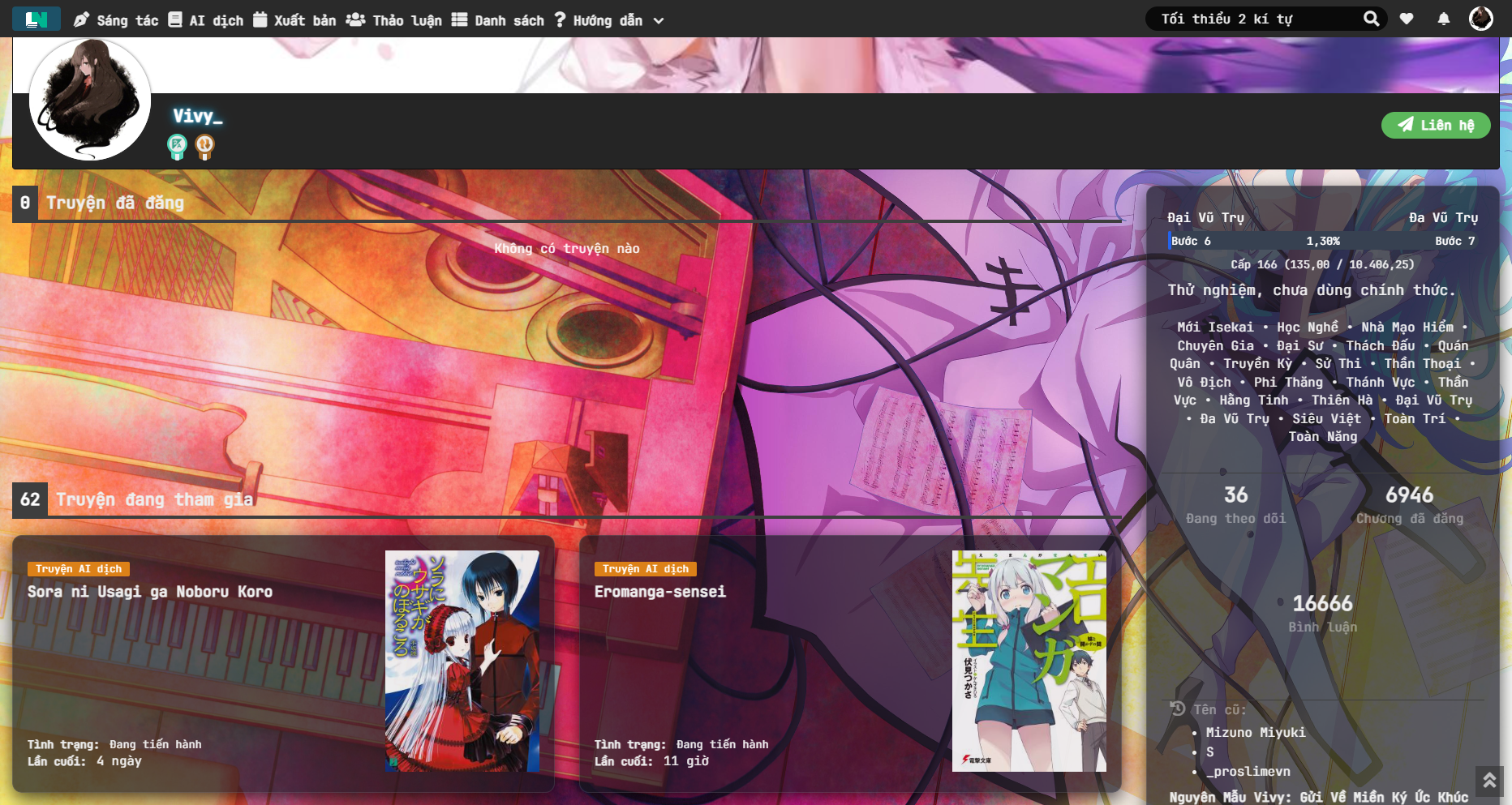This screenshot has width=1512, height=805.
Task: Click the pencil icon beside Sáng tác
Action: (x=81, y=20)
